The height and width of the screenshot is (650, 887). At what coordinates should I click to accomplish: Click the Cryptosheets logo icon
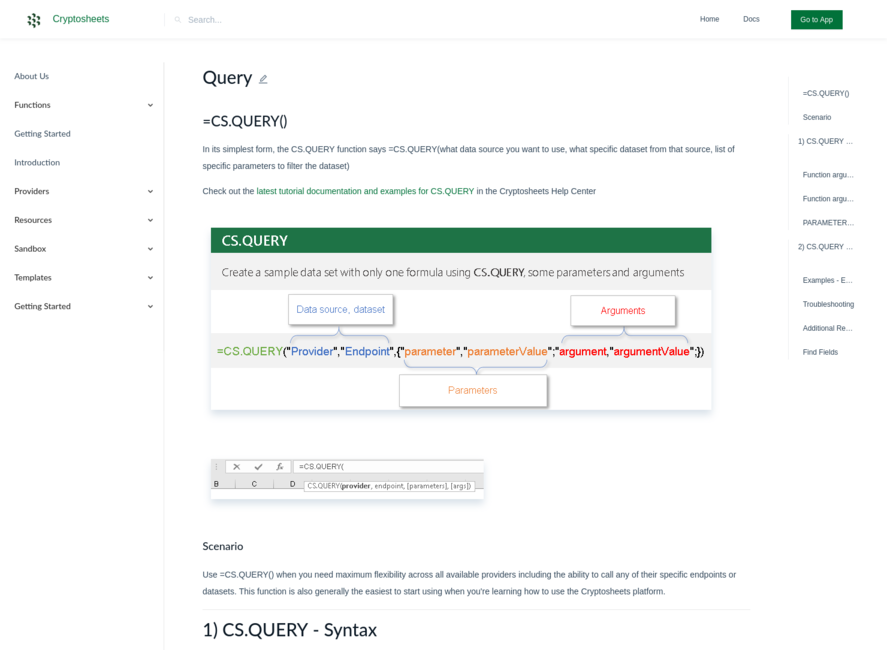point(33,19)
